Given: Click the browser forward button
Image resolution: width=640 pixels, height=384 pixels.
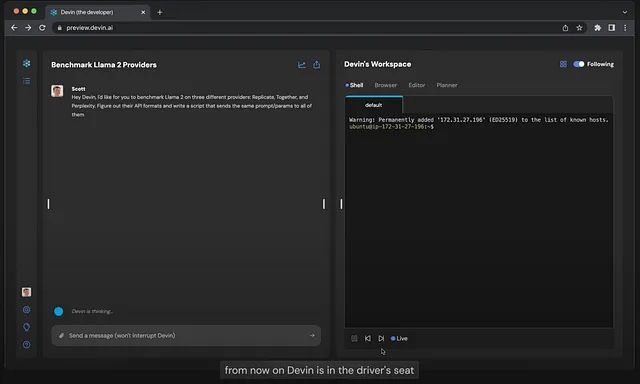Looking at the screenshot, I should [x=28, y=28].
